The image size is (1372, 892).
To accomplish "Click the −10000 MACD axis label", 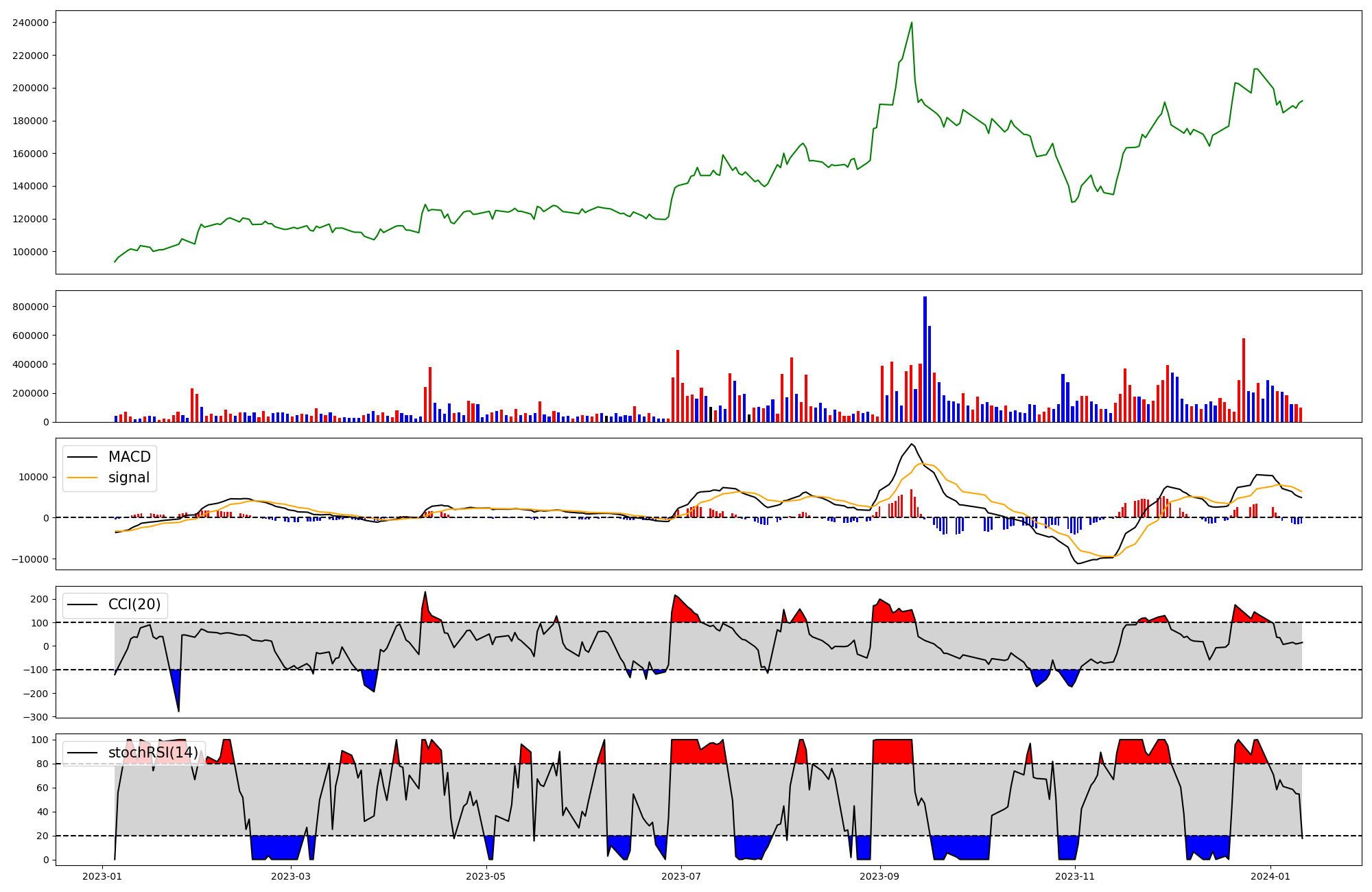I will [29, 559].
